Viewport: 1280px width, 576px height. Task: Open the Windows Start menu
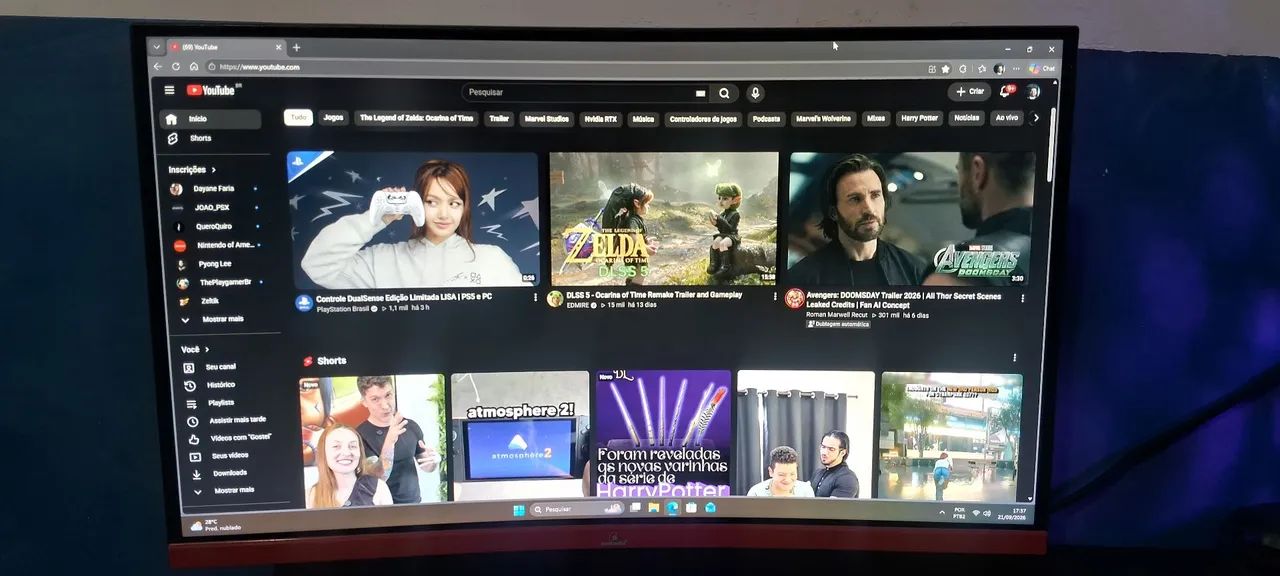(518, 509)
